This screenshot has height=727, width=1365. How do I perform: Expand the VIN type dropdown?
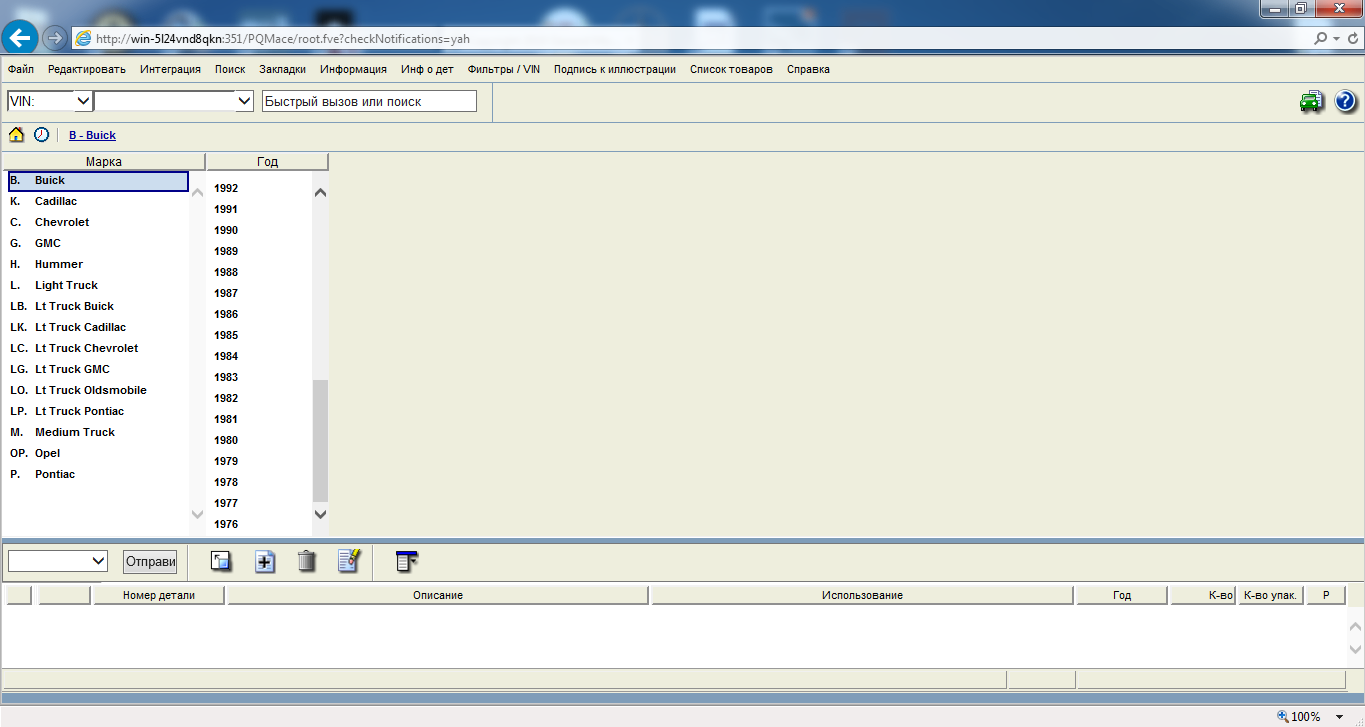tap(83, 101)
